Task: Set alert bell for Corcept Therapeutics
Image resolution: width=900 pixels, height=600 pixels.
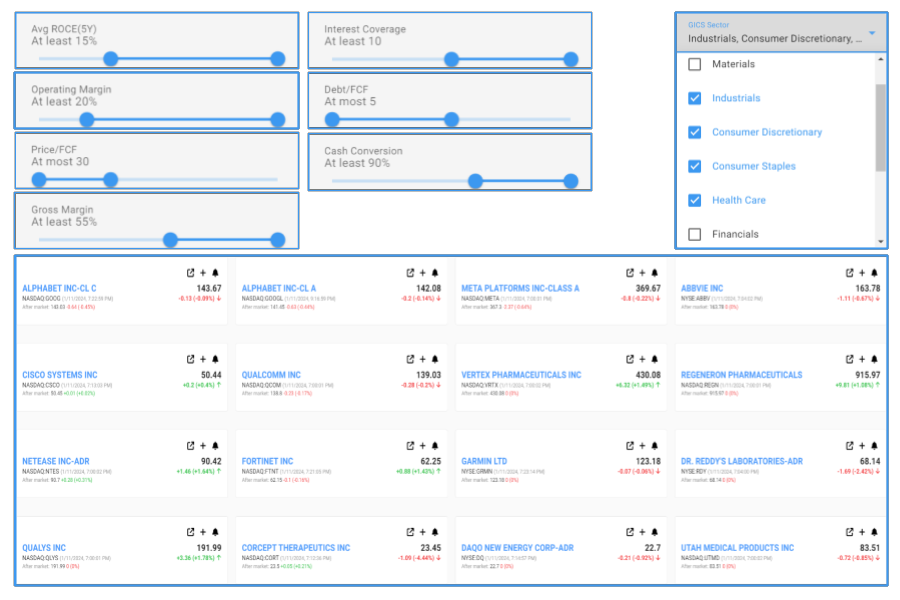Action: 435,532
